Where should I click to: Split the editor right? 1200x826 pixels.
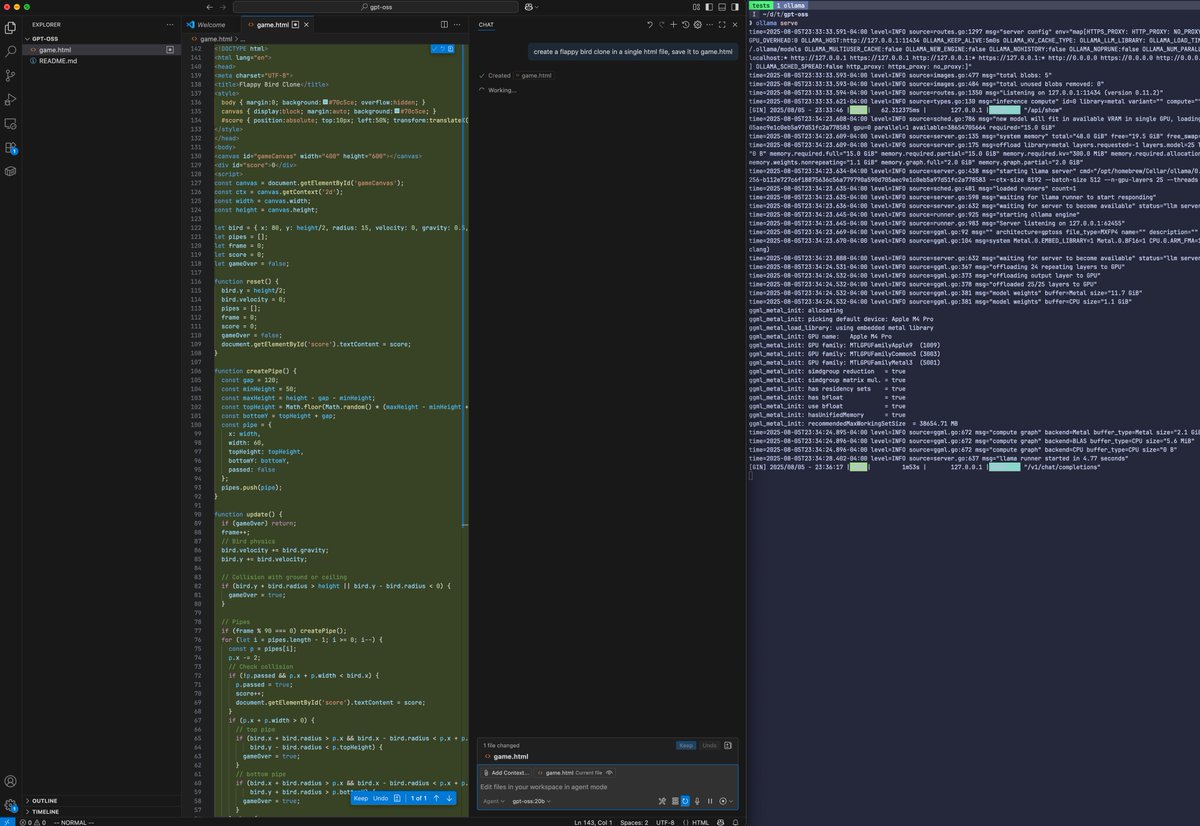pyautogui.click(x=444, y=24)
